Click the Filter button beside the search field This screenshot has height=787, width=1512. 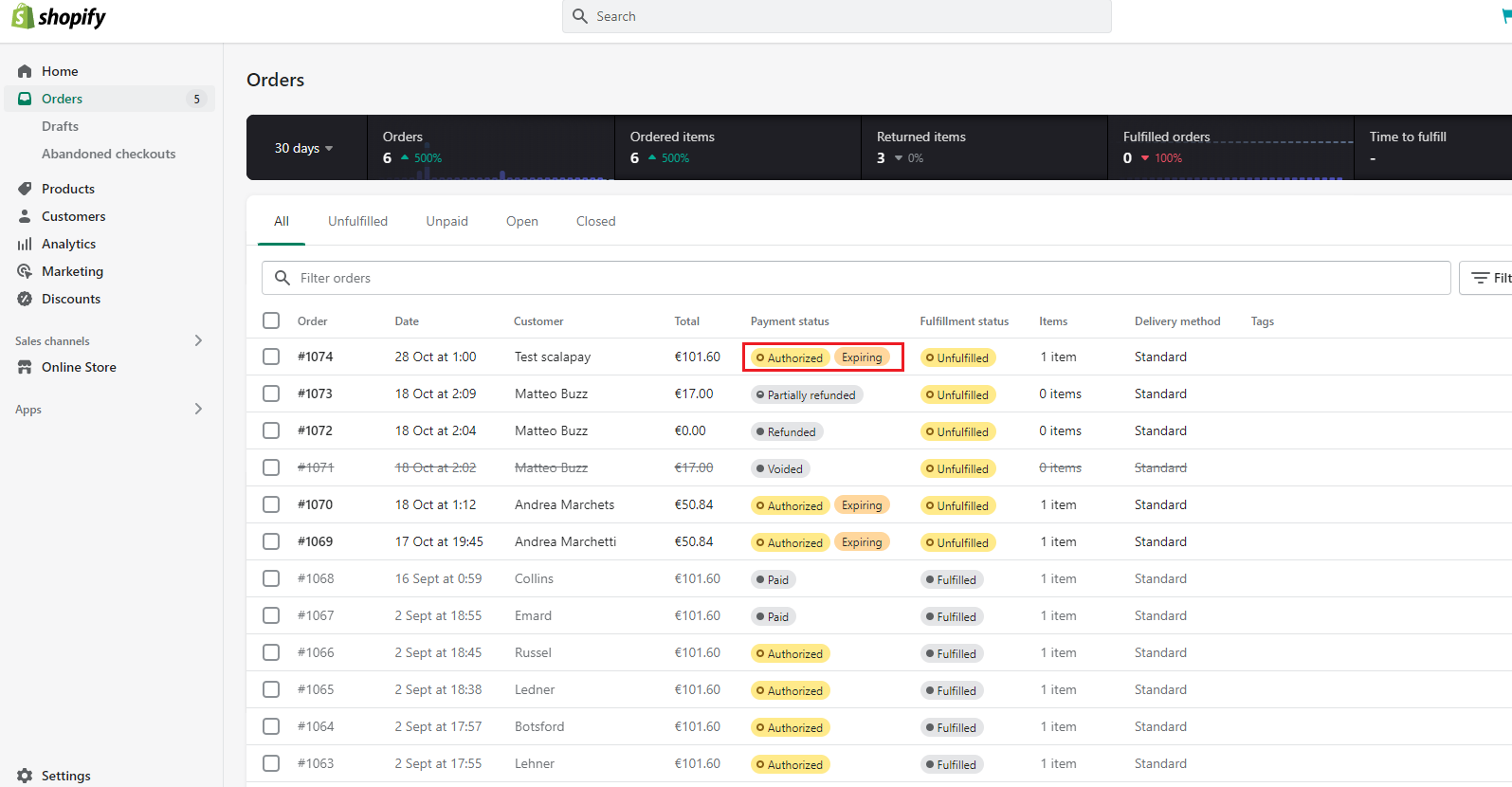coord(1485,278)
